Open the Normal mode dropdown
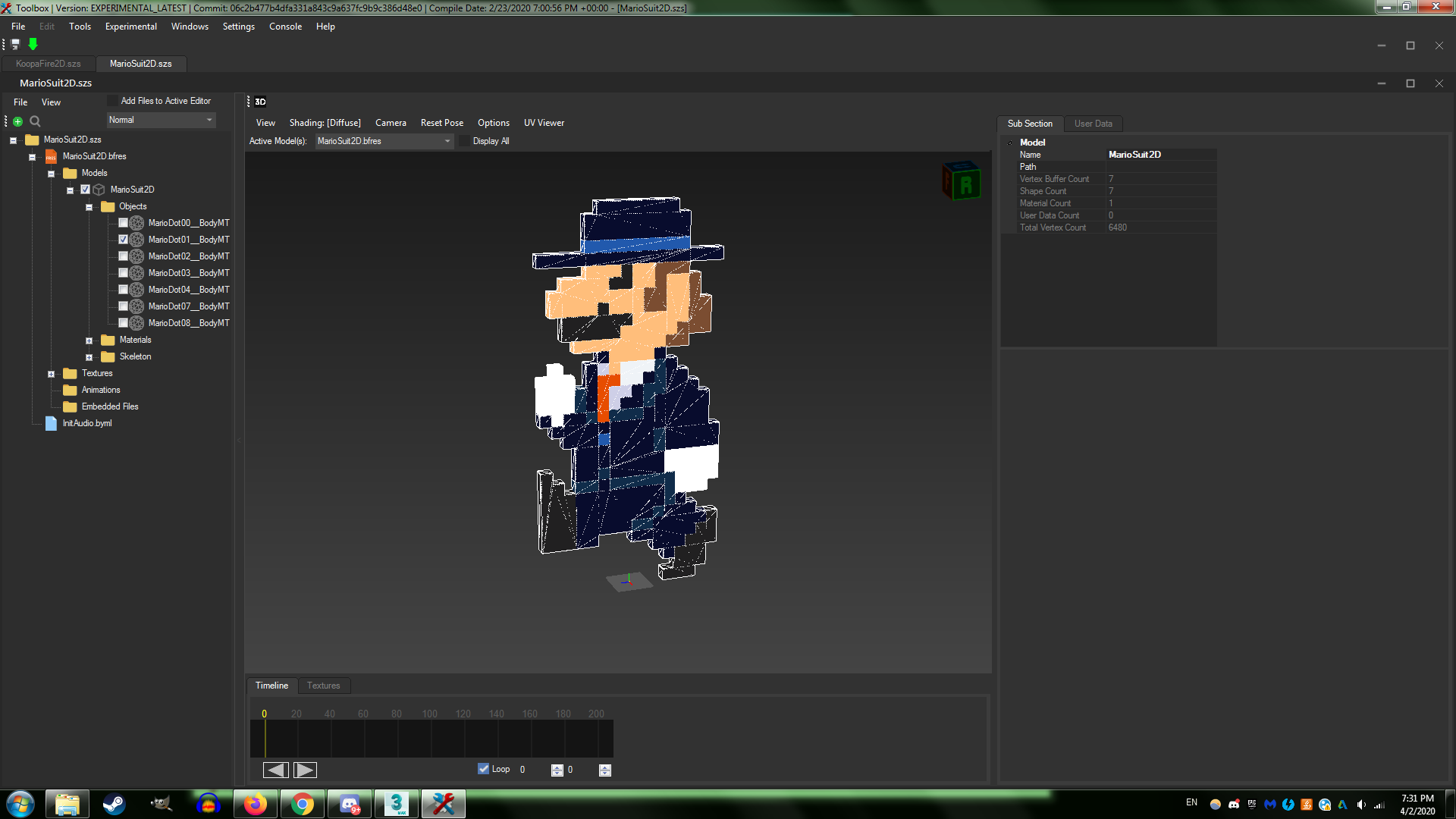Image resolution: width=1456 pixels, height=819 pixels. [x=161, y=120]
